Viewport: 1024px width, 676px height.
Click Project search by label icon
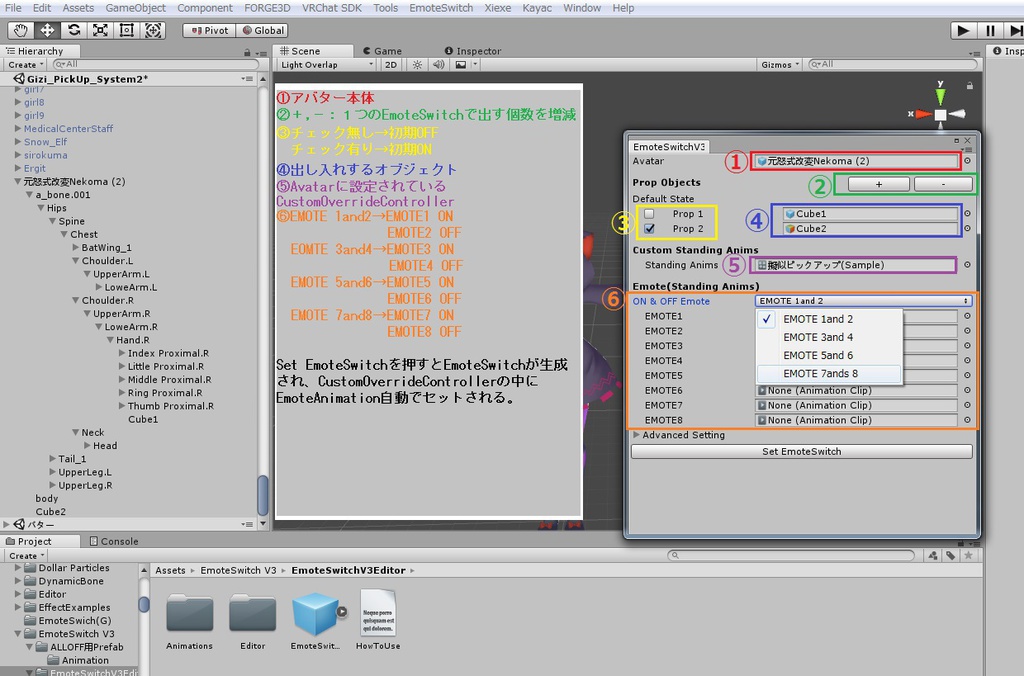coord(950,555)
